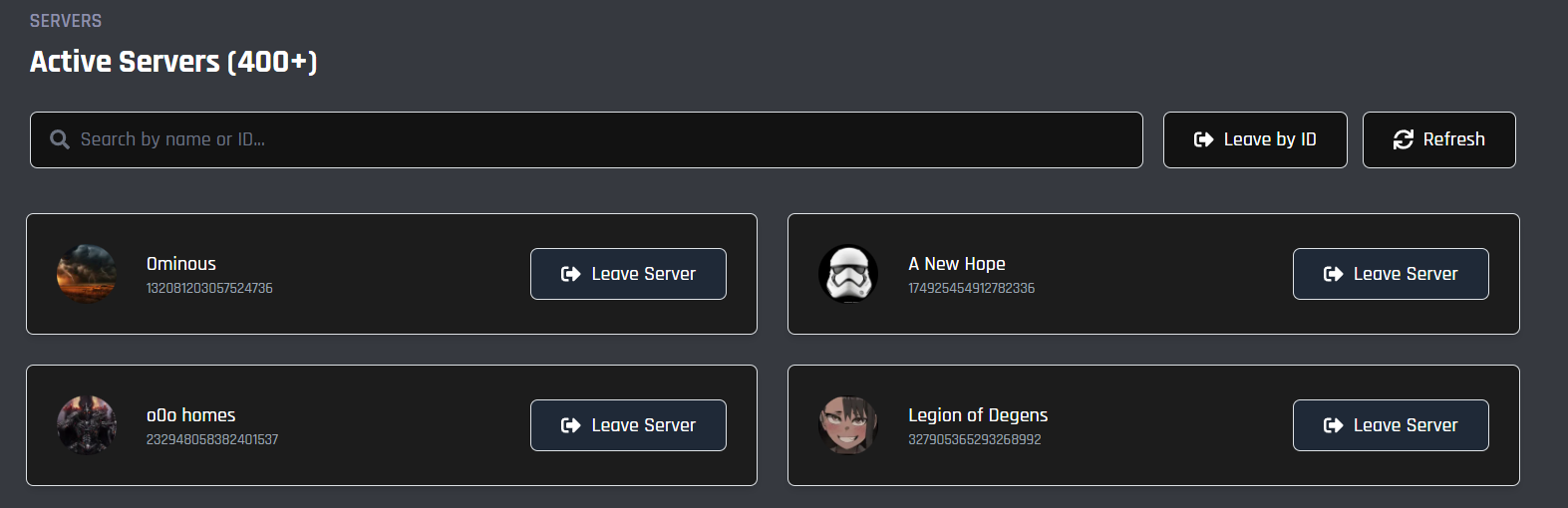Select the Legion of Degens server name

pyautogui.click(x=978, y=415)
